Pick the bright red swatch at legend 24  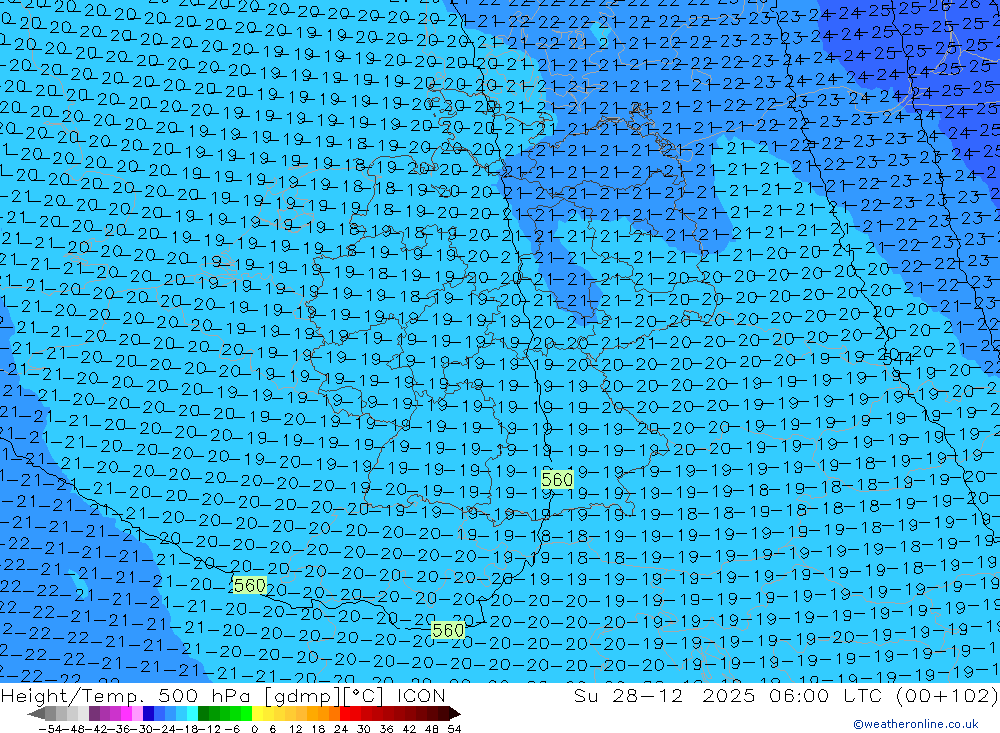point(345,713)
